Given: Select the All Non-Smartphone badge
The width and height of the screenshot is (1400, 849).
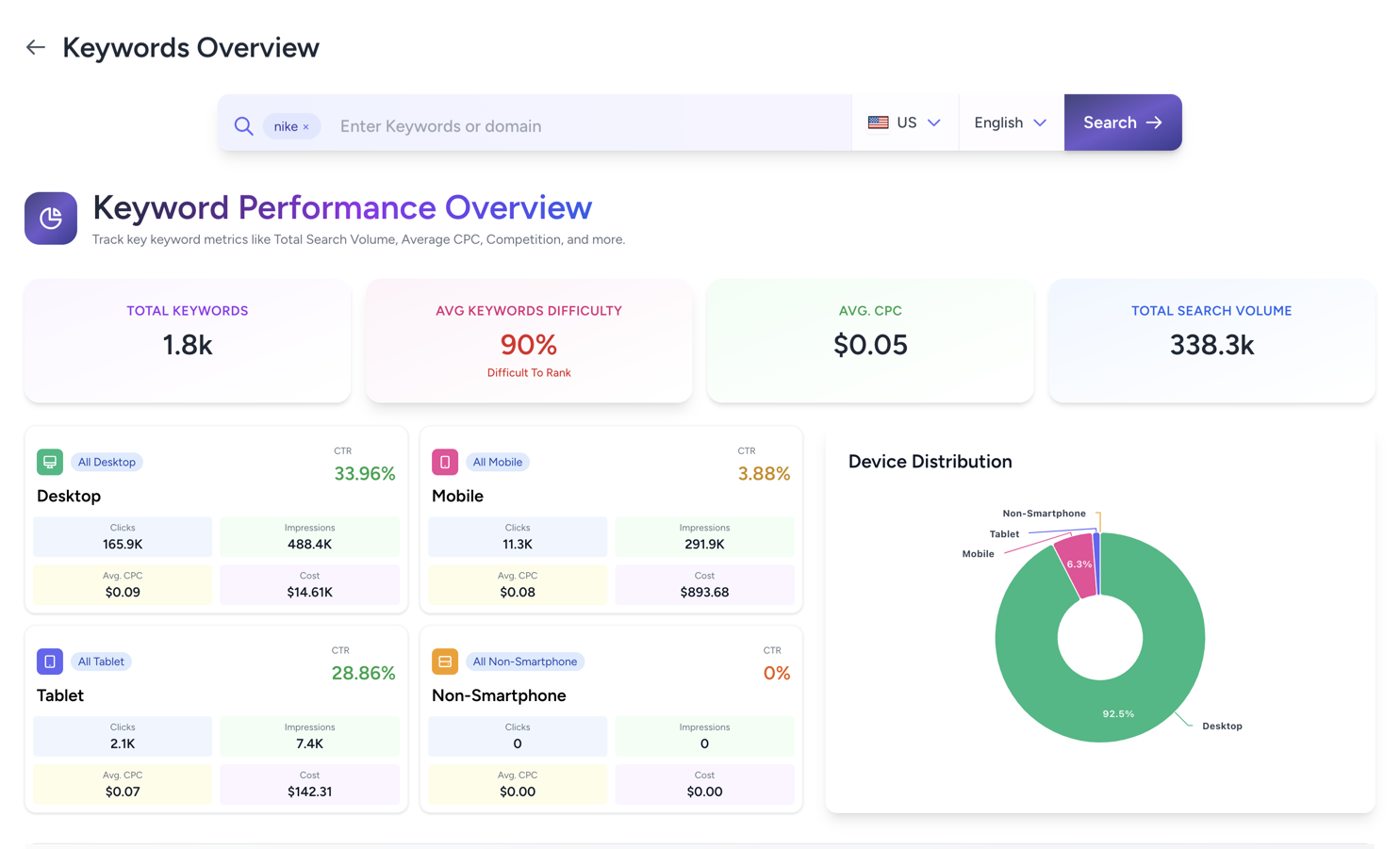Looking at the screenshot, I should click(x=524, y=661).
